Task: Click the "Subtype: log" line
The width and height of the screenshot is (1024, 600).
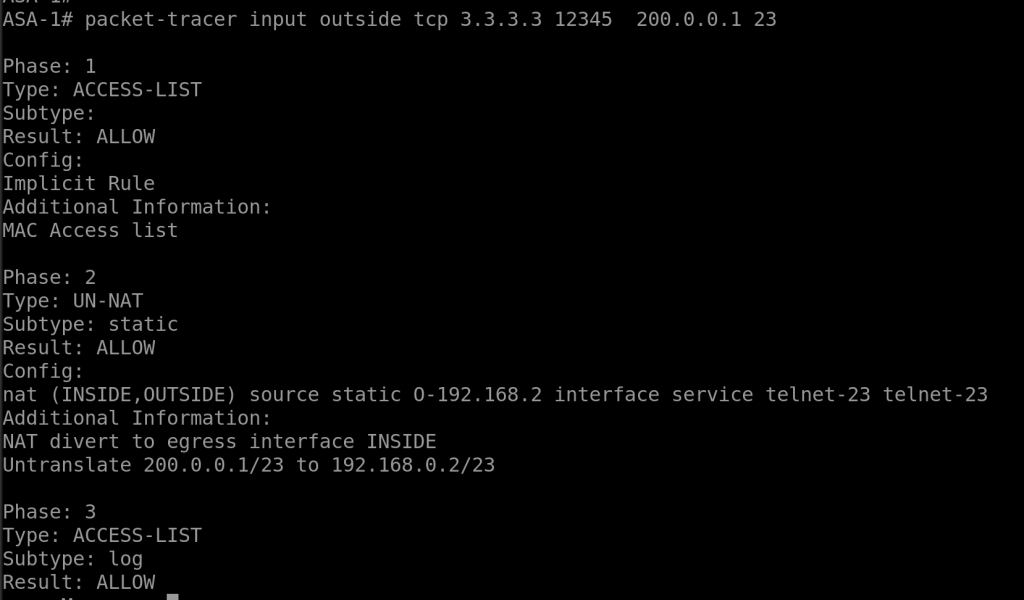Action: coord(73,558)
